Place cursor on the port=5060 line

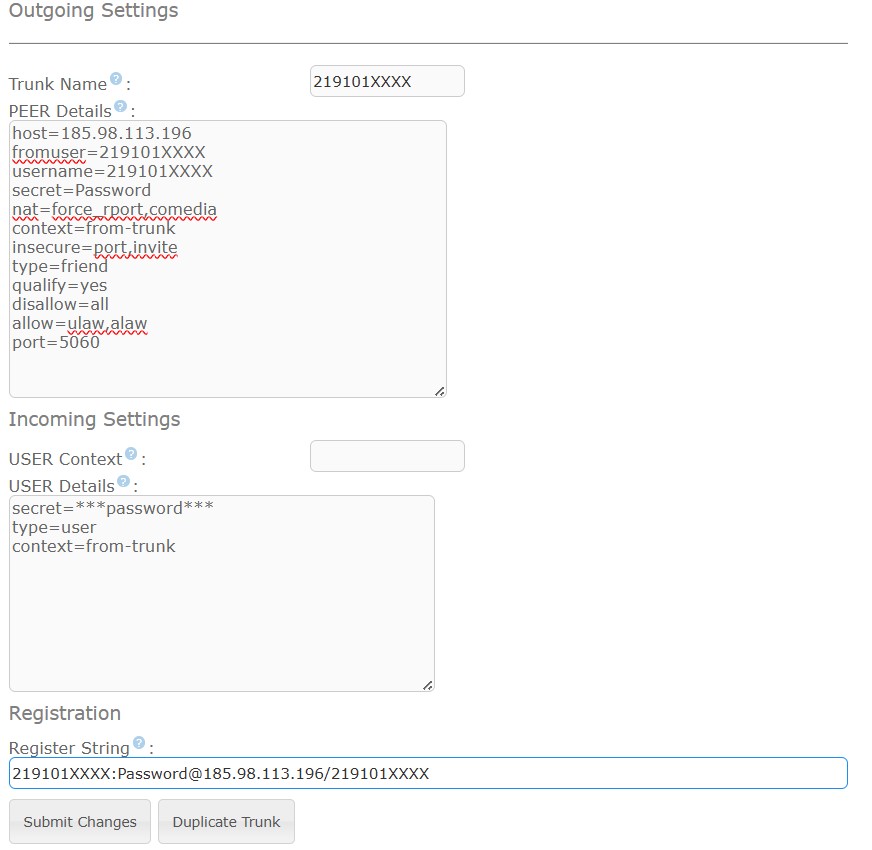(x=56, y=342)
